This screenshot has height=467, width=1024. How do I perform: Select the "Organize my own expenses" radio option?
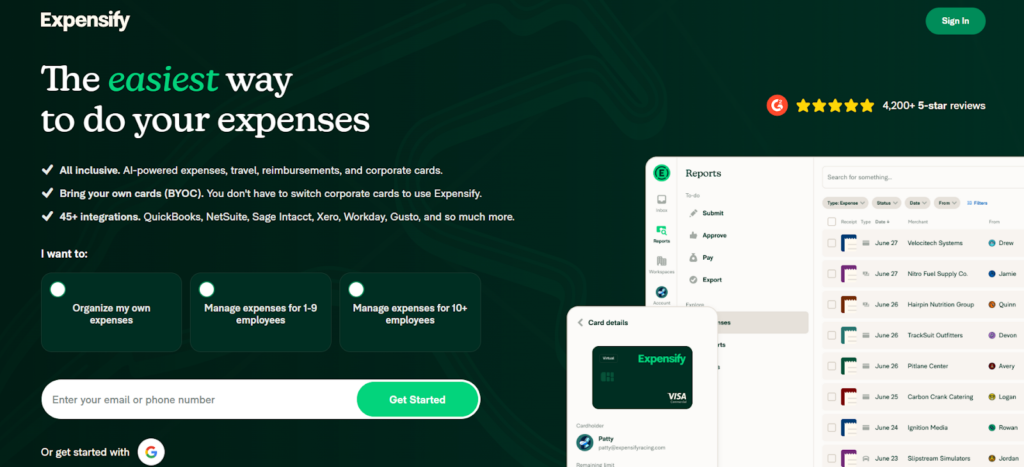[x=58, y=289]
